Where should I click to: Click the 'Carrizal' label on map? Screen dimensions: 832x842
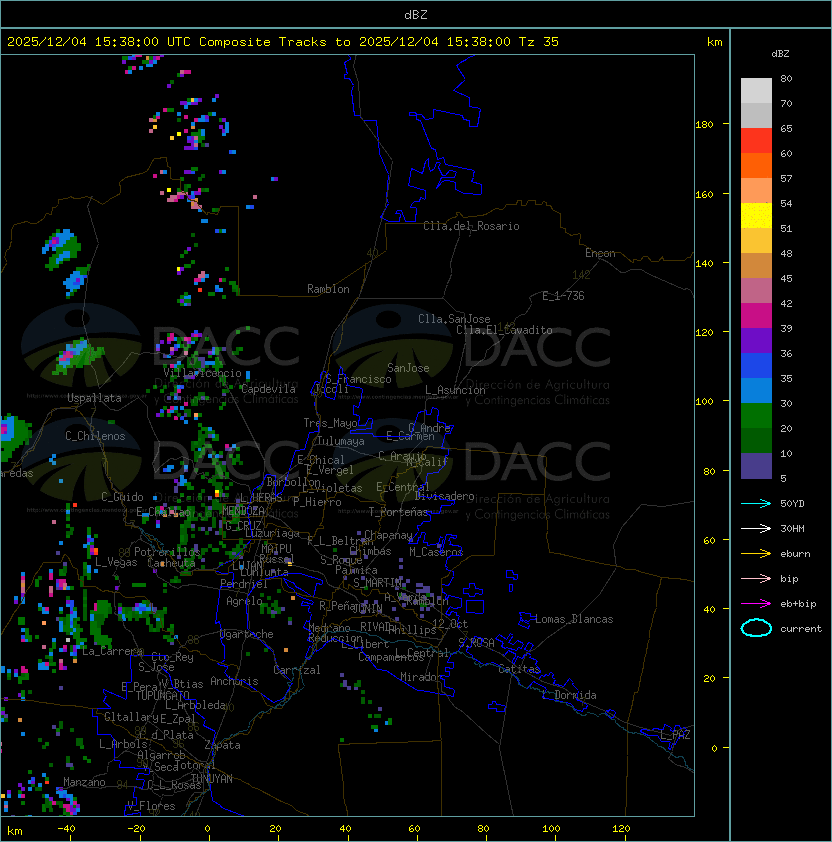[296, 670]
